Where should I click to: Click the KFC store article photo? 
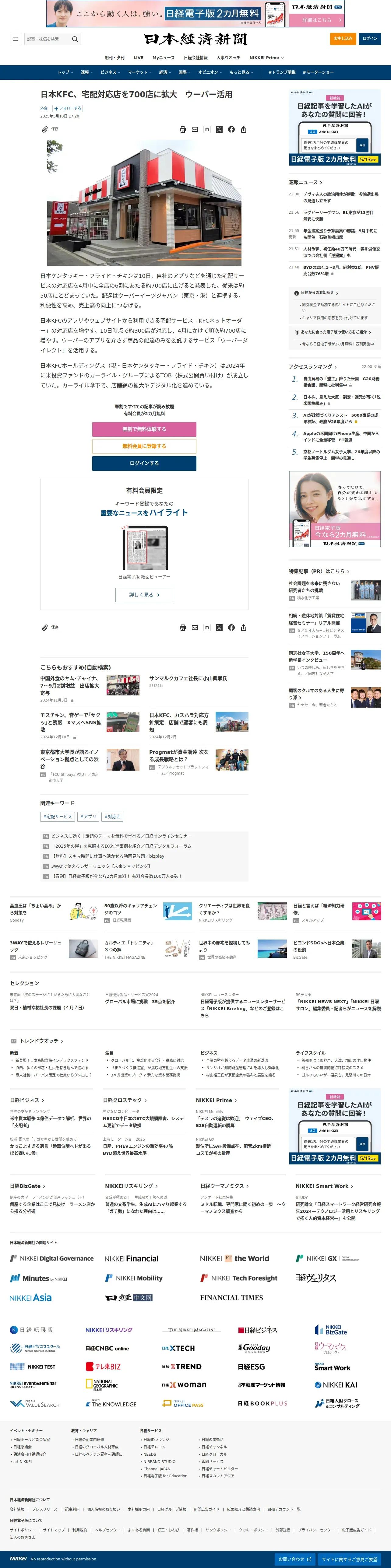[x=144, y=203]
